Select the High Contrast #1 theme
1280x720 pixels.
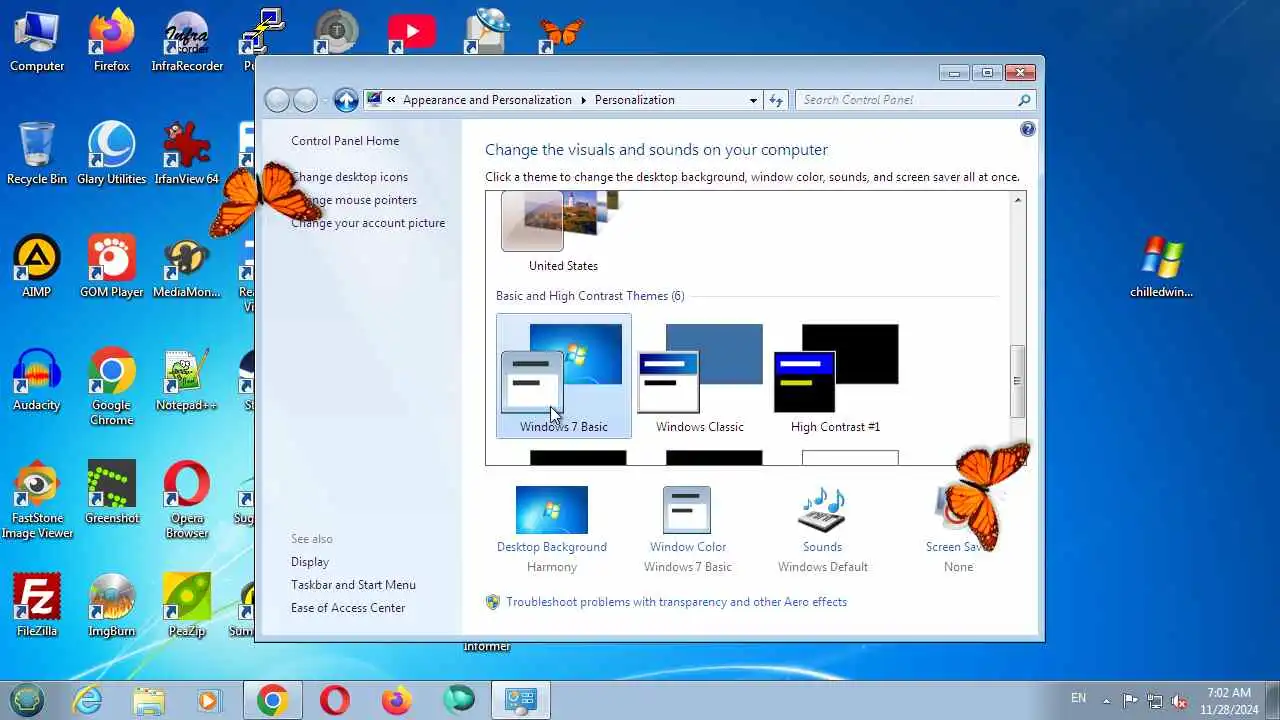(x=836, y=376)
